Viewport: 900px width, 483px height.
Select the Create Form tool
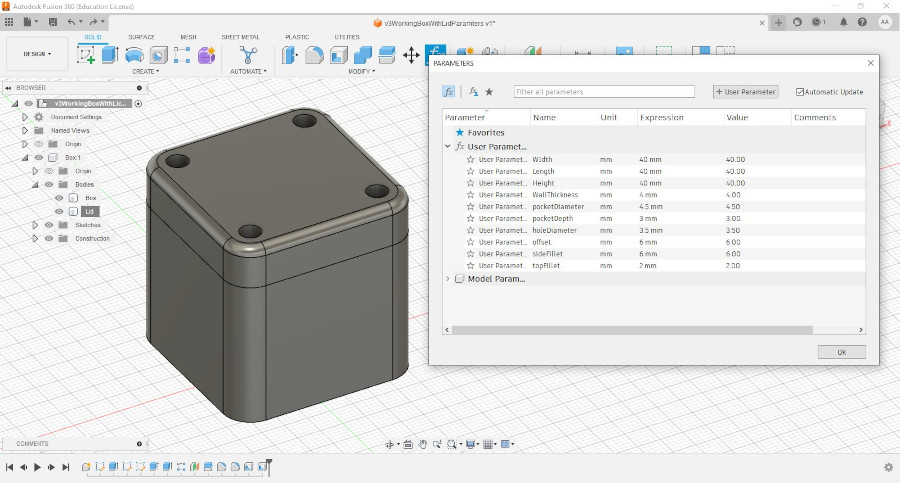point(206,55)
